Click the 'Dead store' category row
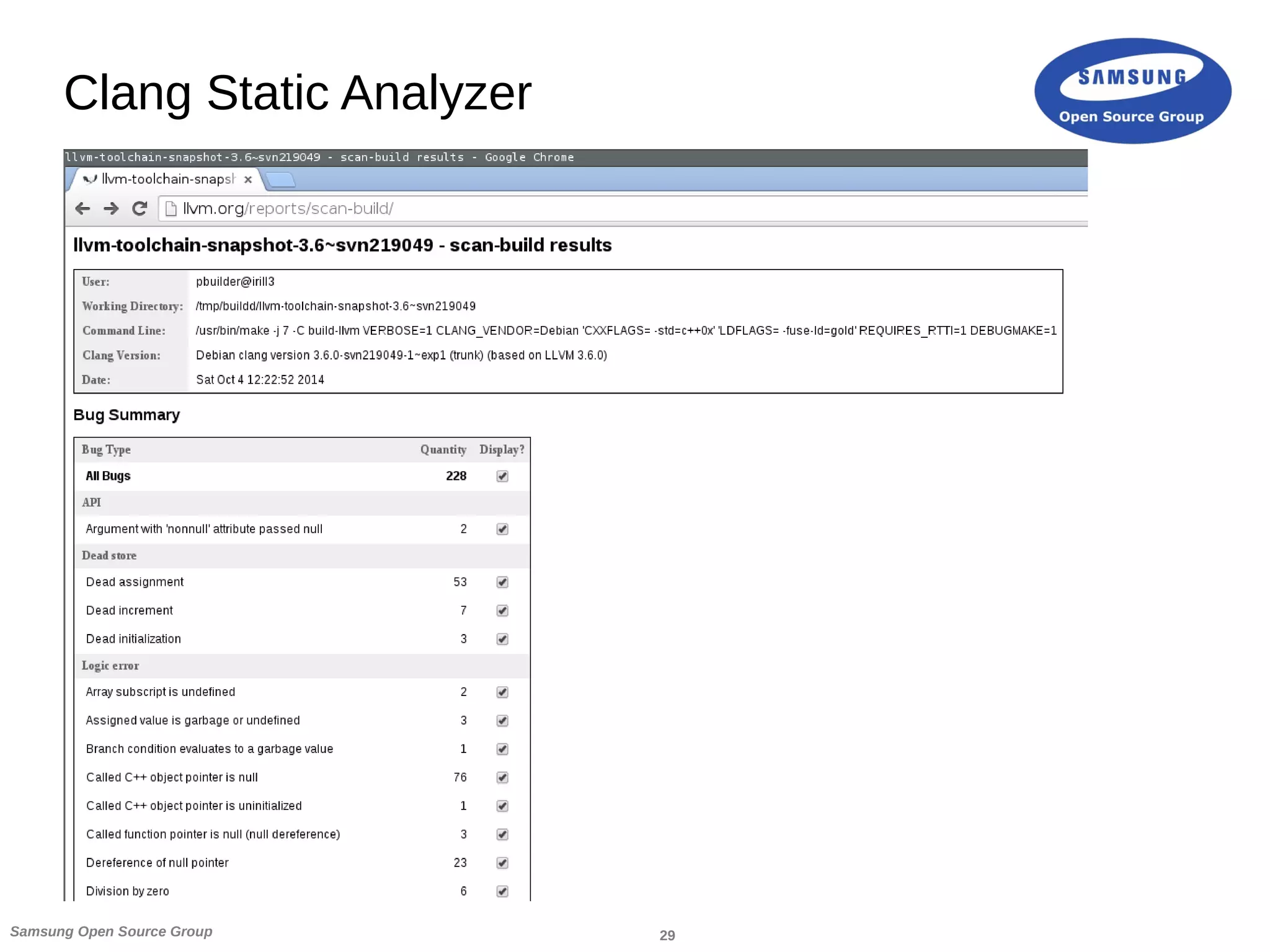The height and width of the screenshot is (952, 1270). (x=302, y=556)
